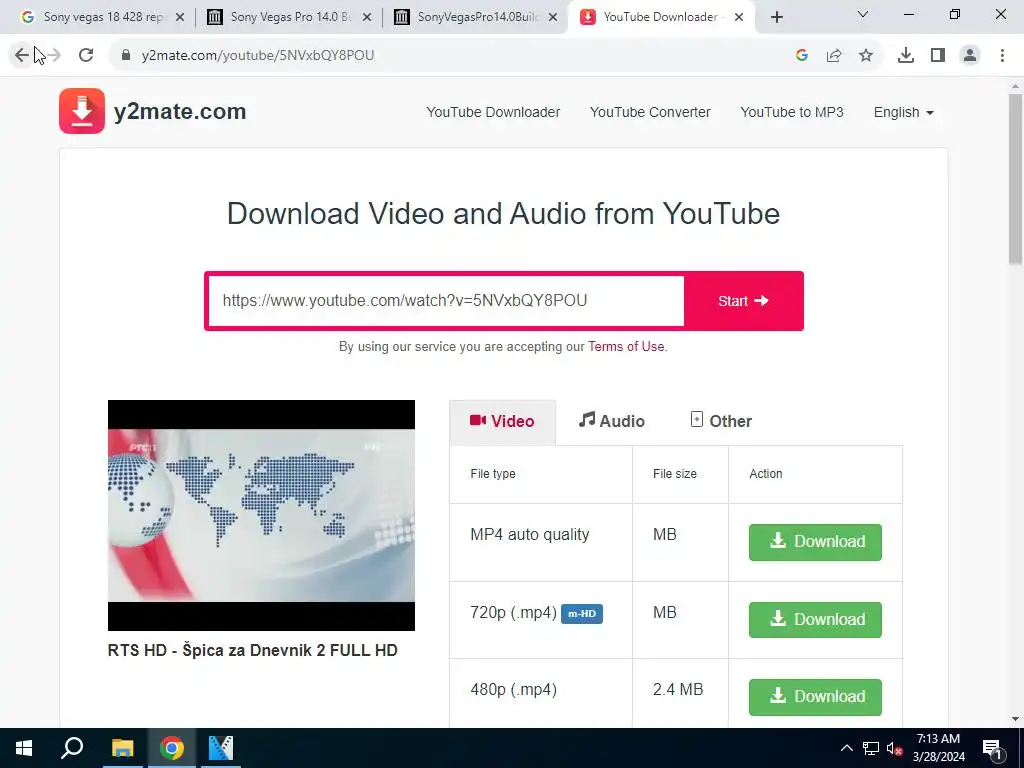
Task: Go back using browser back arrow
Action: coord(22,56)
